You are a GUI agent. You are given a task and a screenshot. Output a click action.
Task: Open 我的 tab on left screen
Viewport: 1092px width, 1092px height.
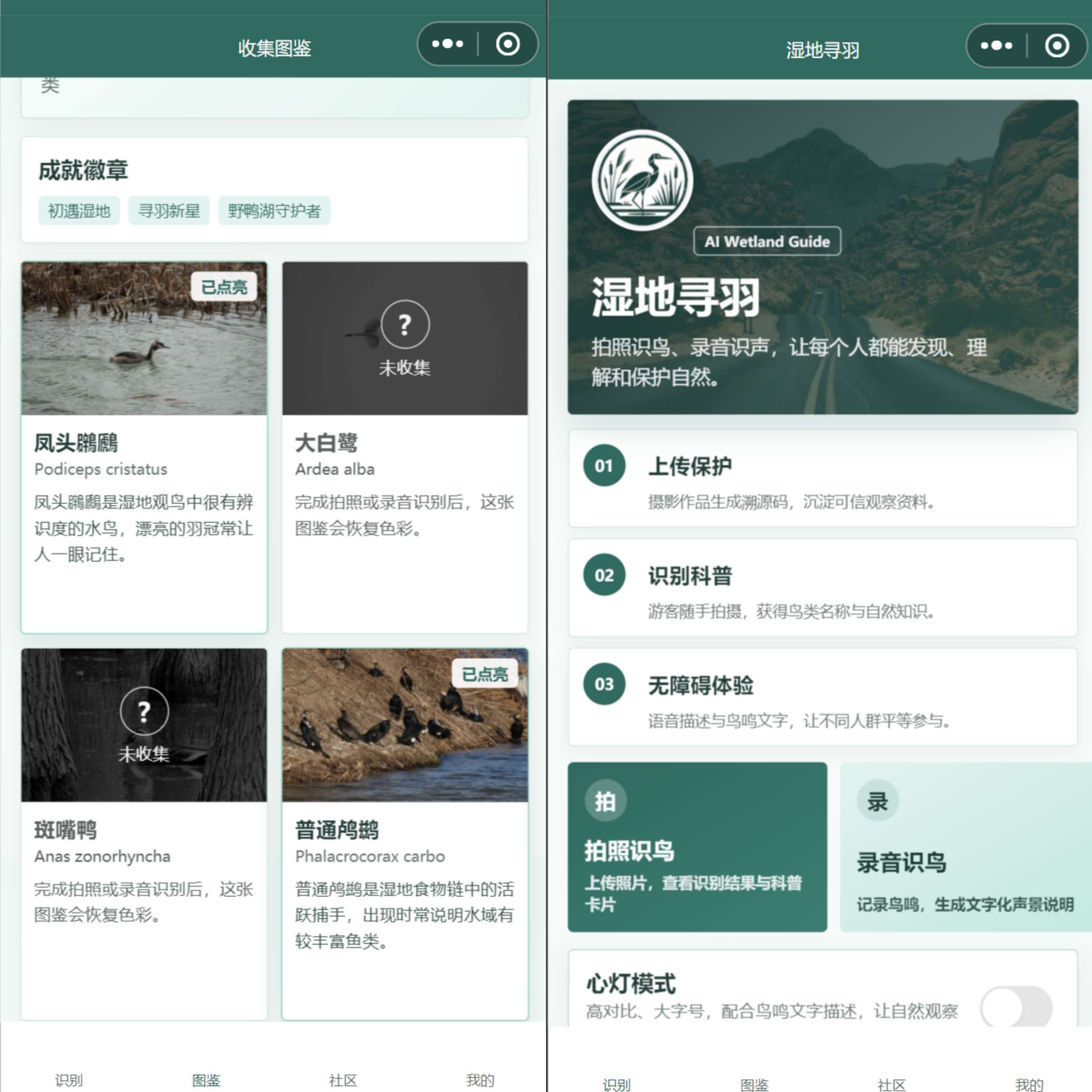480,1080
